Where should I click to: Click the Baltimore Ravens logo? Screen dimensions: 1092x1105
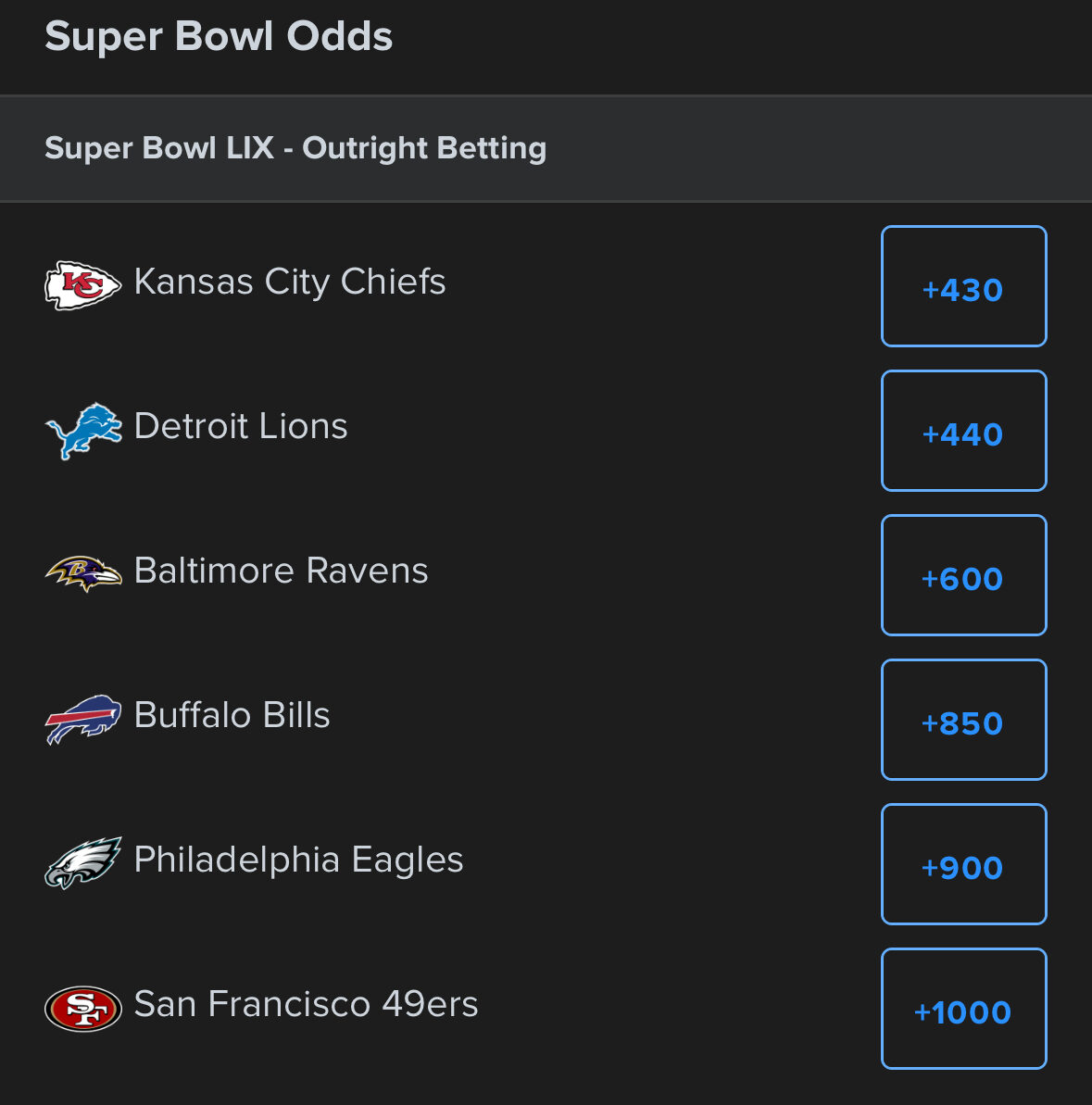(82, 573)
